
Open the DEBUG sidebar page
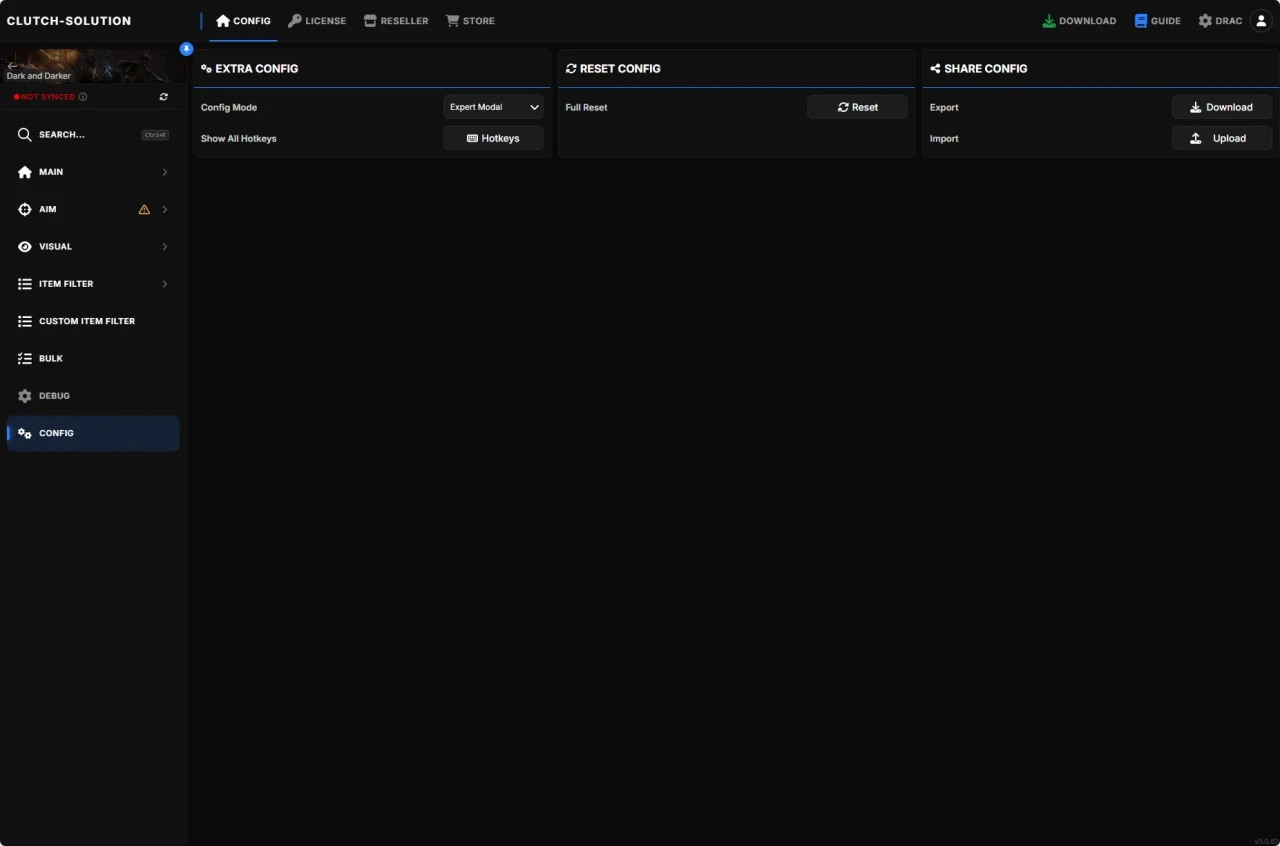93,396
